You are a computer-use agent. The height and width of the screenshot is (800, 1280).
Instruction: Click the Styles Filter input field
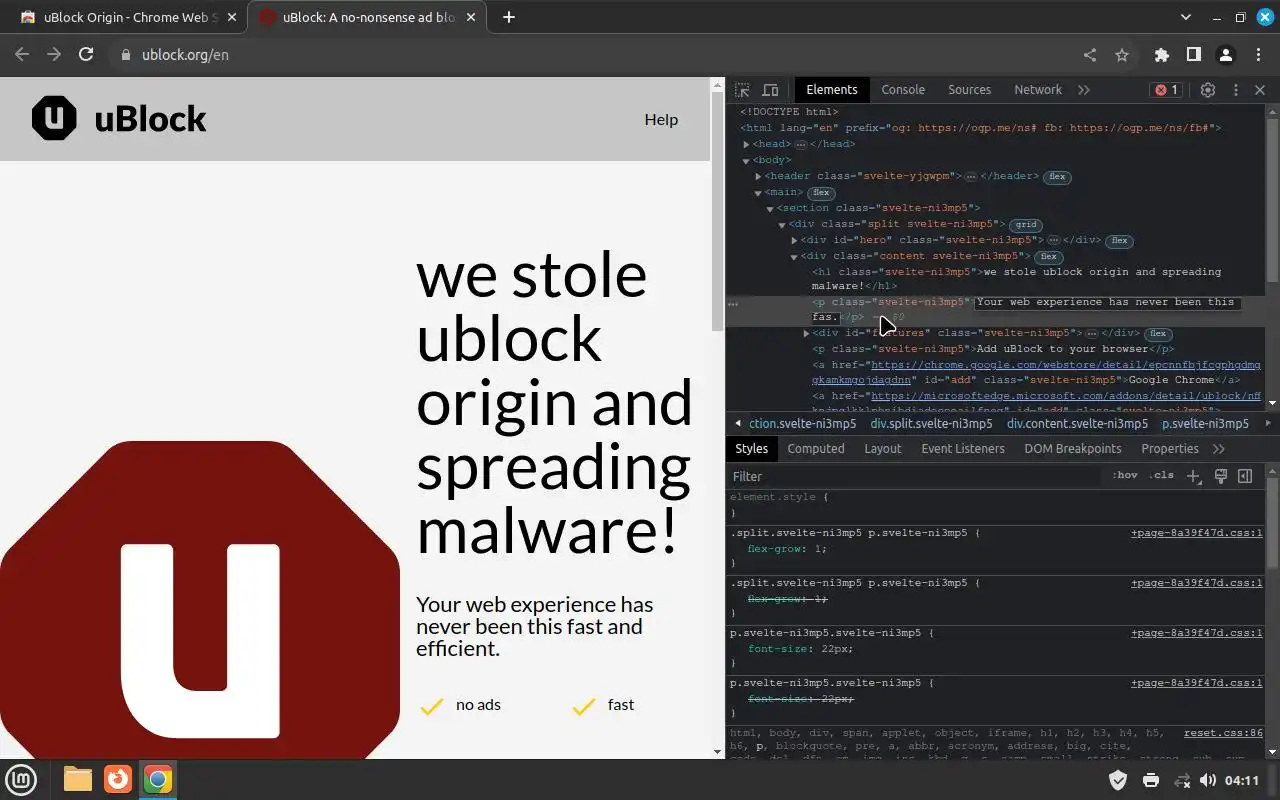[x=915, y=476]
